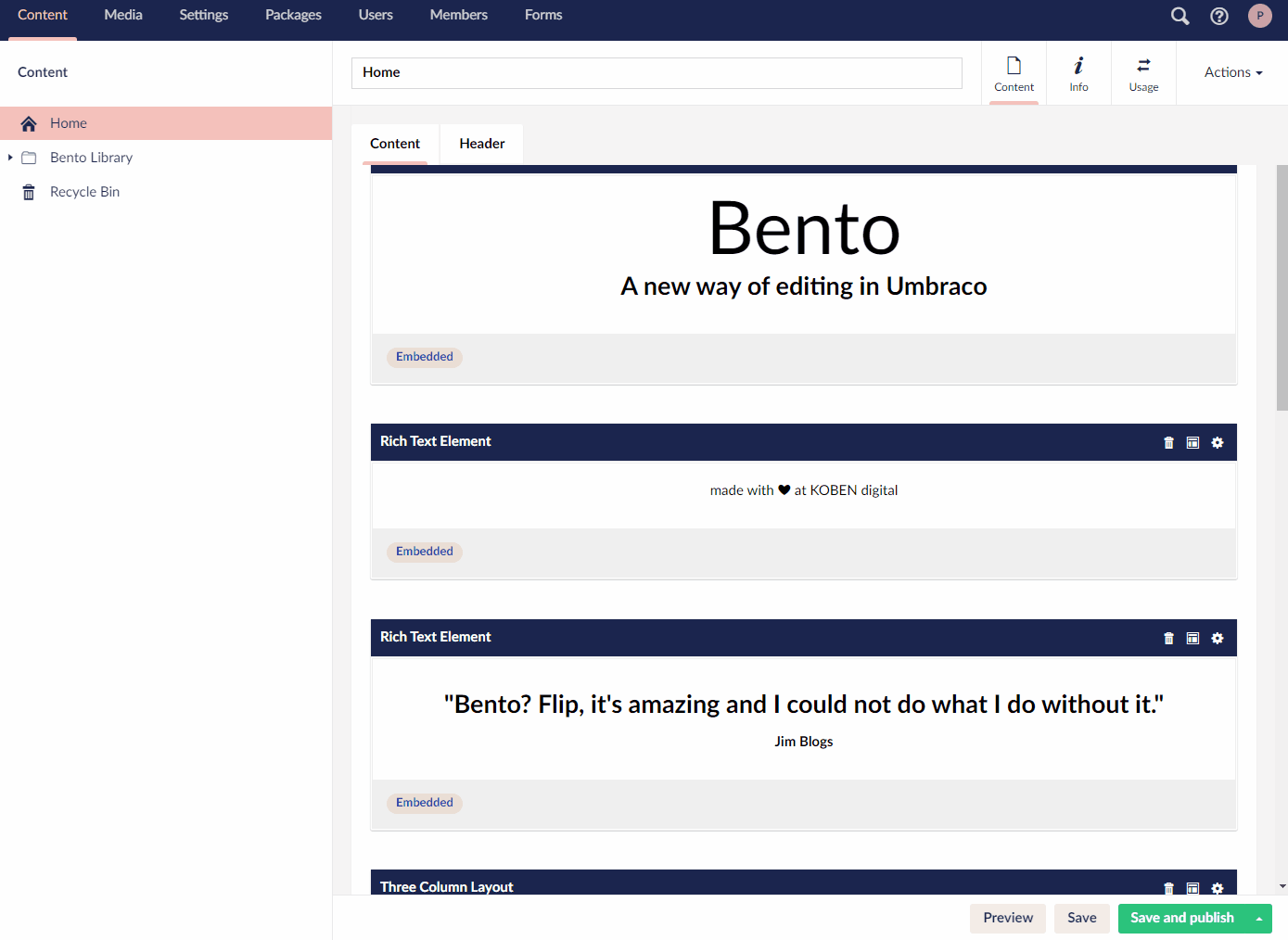The image size is (1288, 940).
Task: Click the Content sidebar heading
Action: 43,72
